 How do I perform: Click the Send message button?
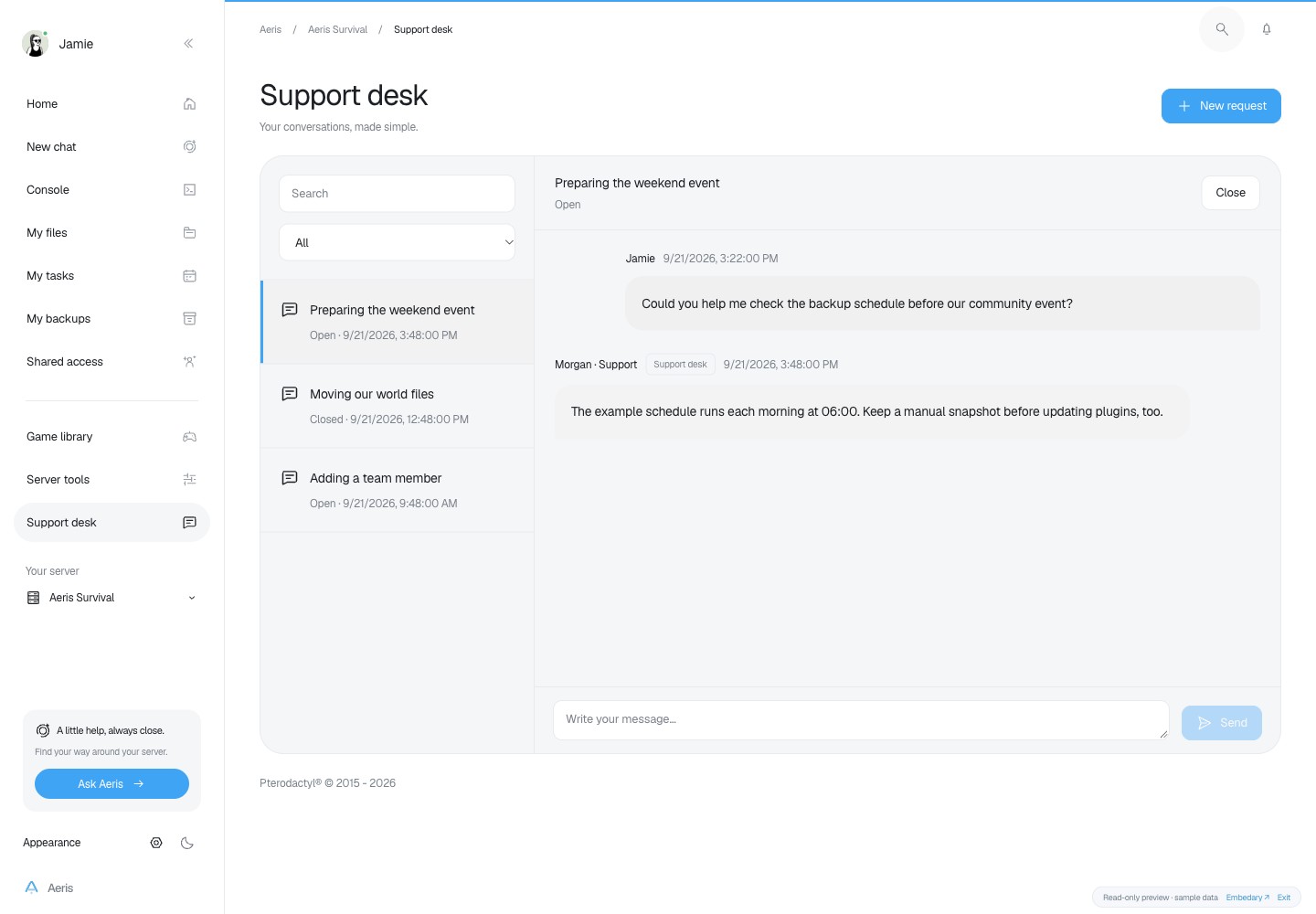(x=1222, y=723)
